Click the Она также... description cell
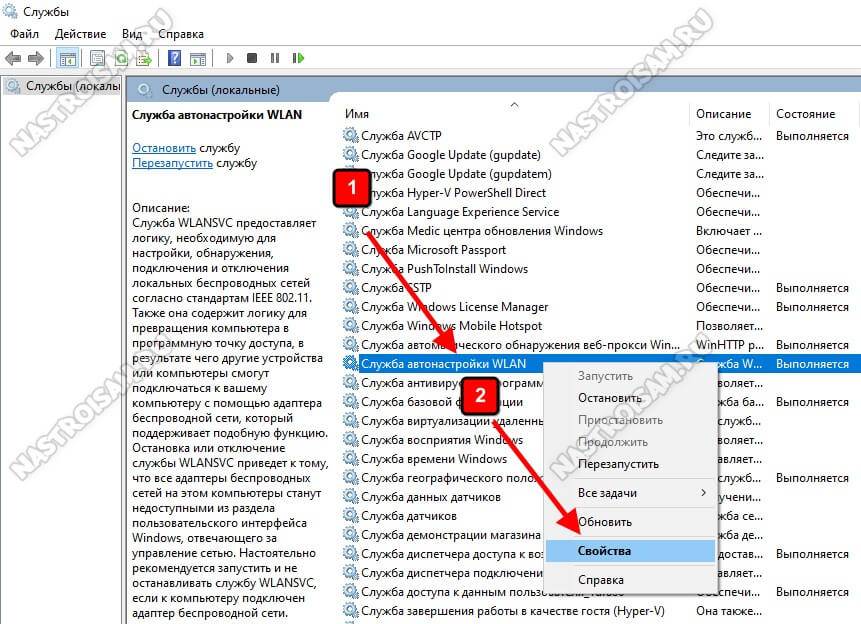Viewport: 861px width, 624px height. click(729, 611)
